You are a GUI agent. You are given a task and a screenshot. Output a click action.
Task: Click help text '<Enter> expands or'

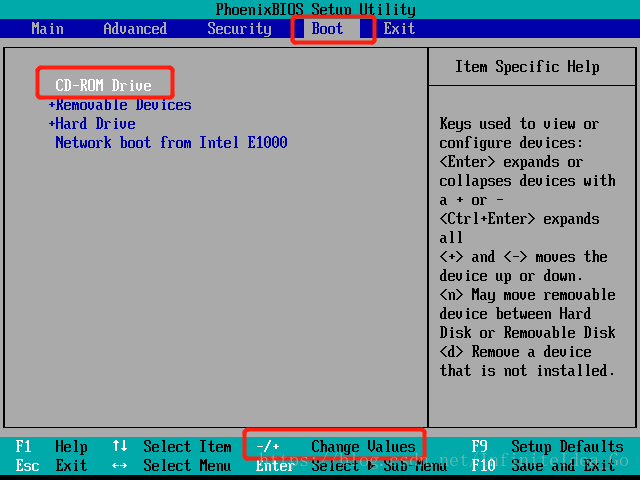[511, 162]
